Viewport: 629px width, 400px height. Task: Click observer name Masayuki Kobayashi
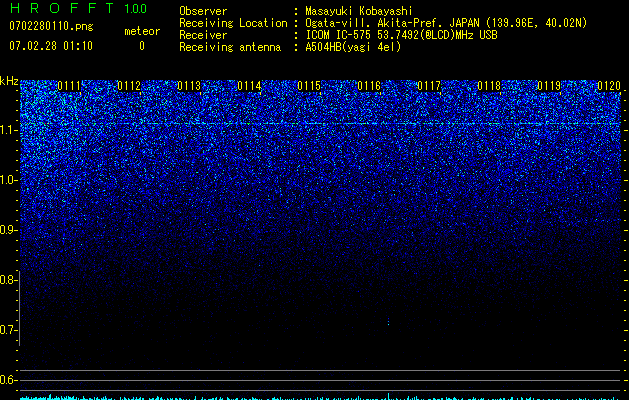pos(359,11)
